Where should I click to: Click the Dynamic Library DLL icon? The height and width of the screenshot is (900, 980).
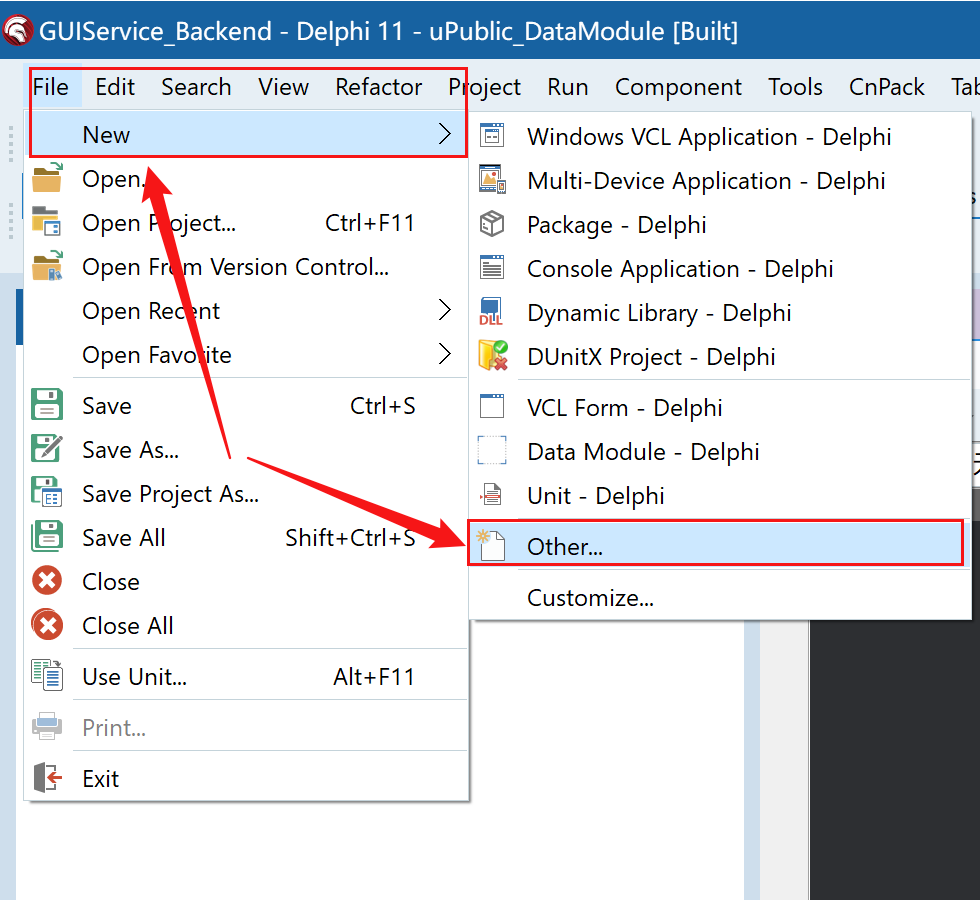click(x=491, y=311)
